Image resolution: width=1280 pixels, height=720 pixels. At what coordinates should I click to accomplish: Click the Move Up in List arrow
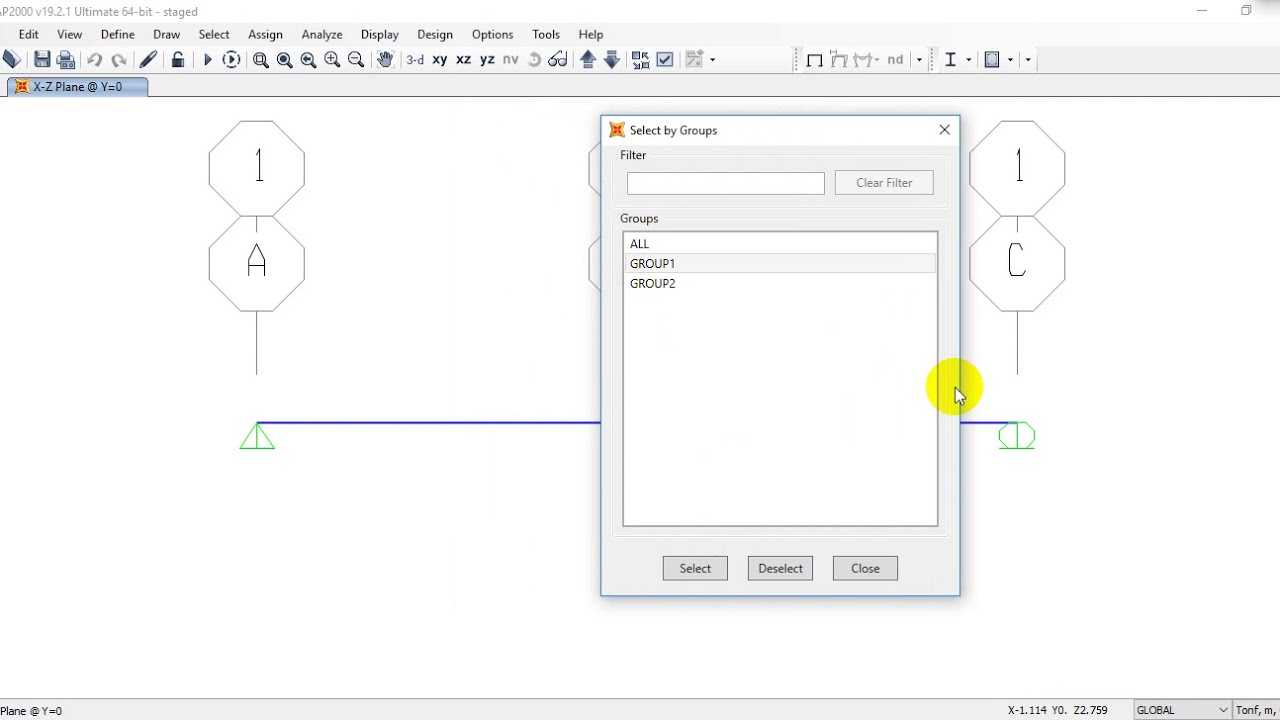(x=588, y=60)
